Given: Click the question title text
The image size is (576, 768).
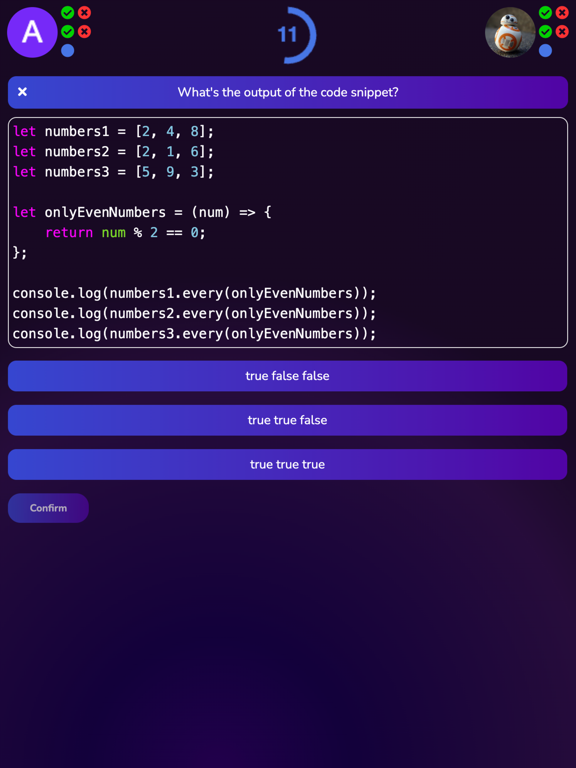Looking at the screenshot, I should coord(288,92).
